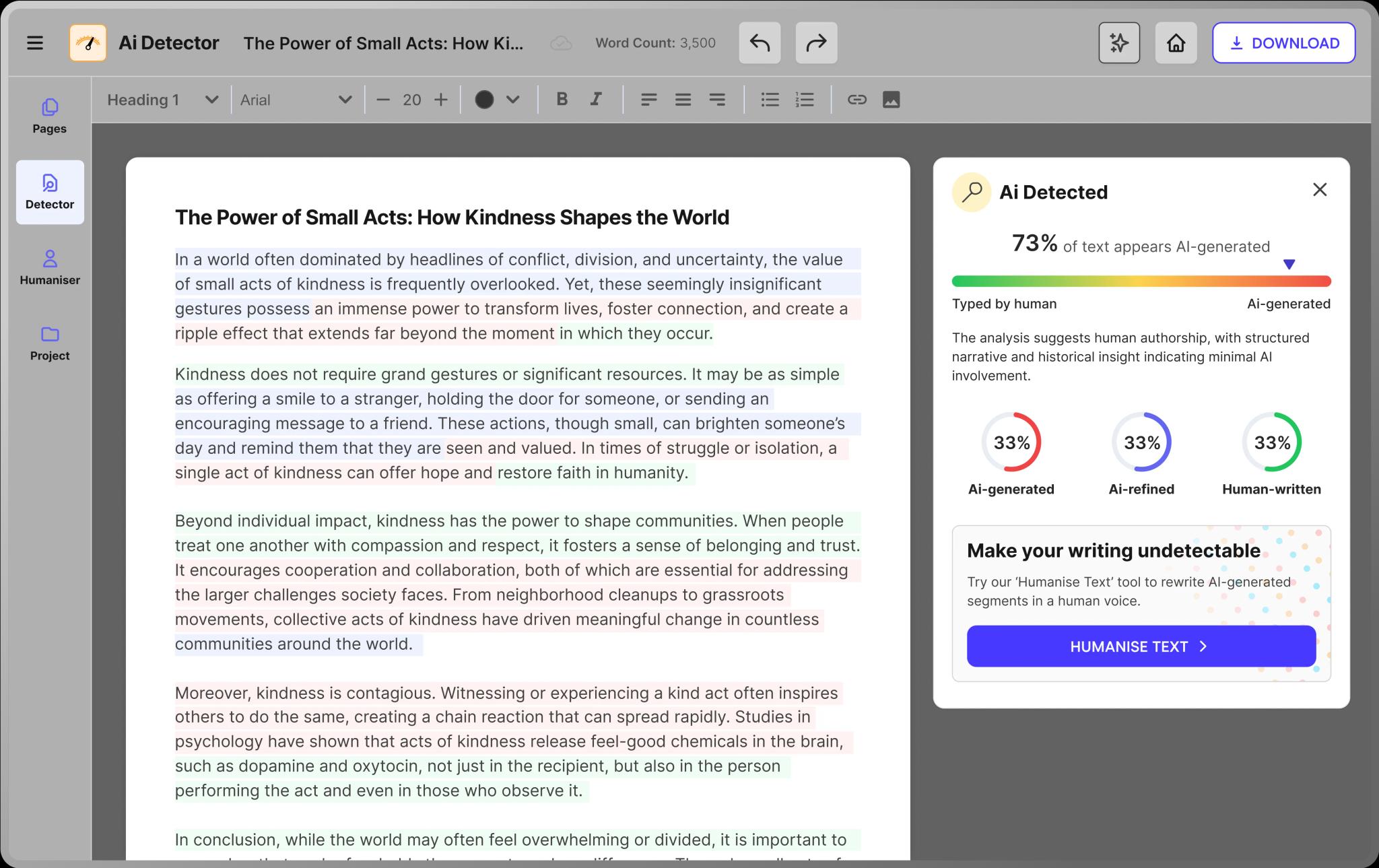Click the AI sparkle magic icon
This screenshot has width=1379, height=868.
pos(1119,43)
